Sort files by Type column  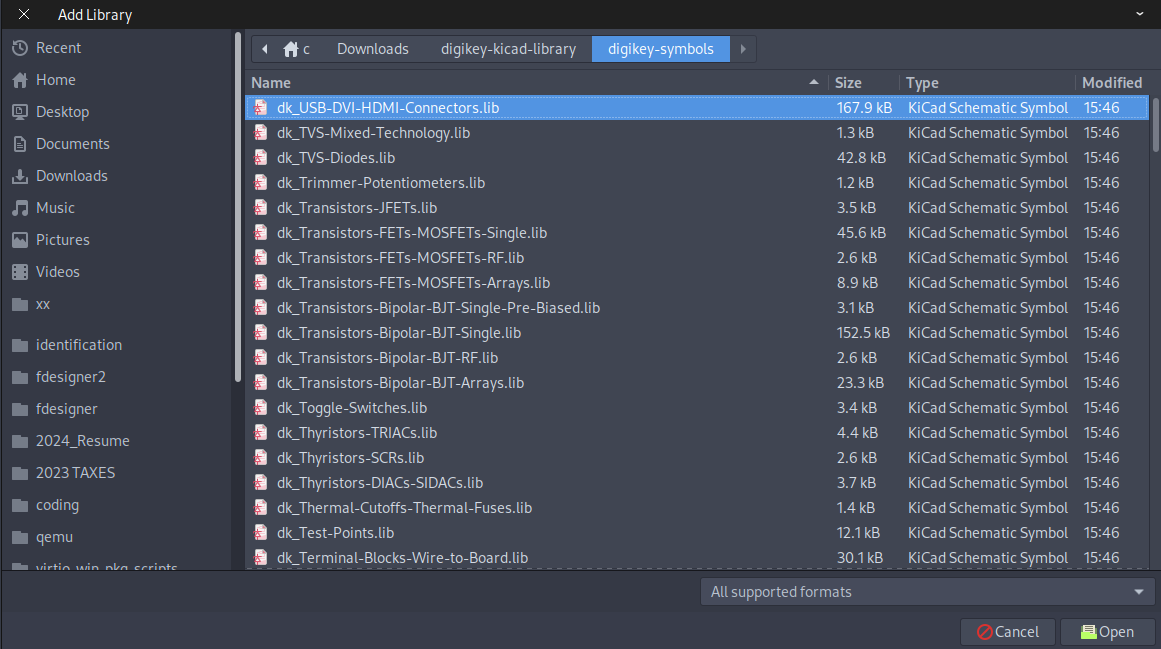[x=922, y=83]
